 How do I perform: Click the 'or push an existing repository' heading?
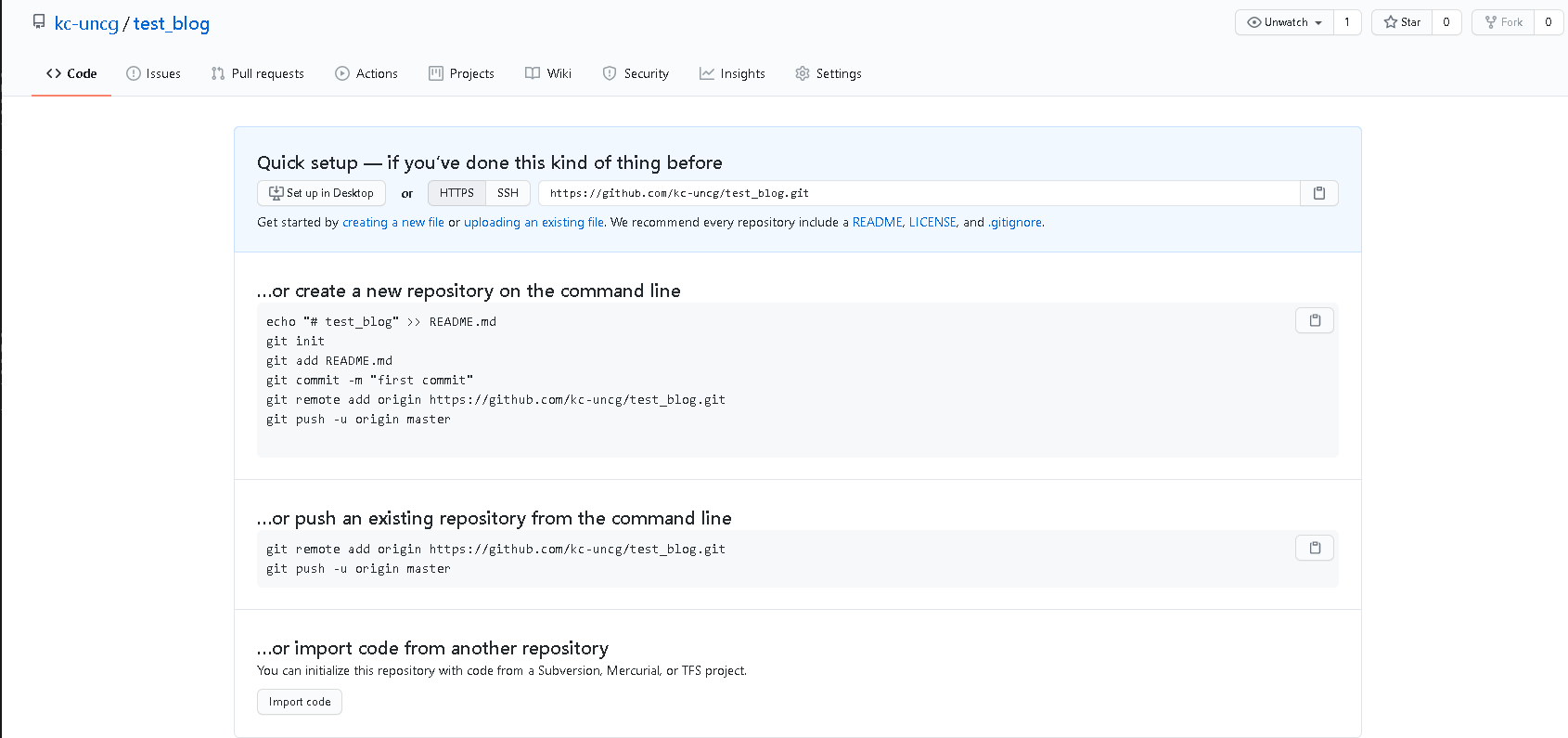[495, 518]
